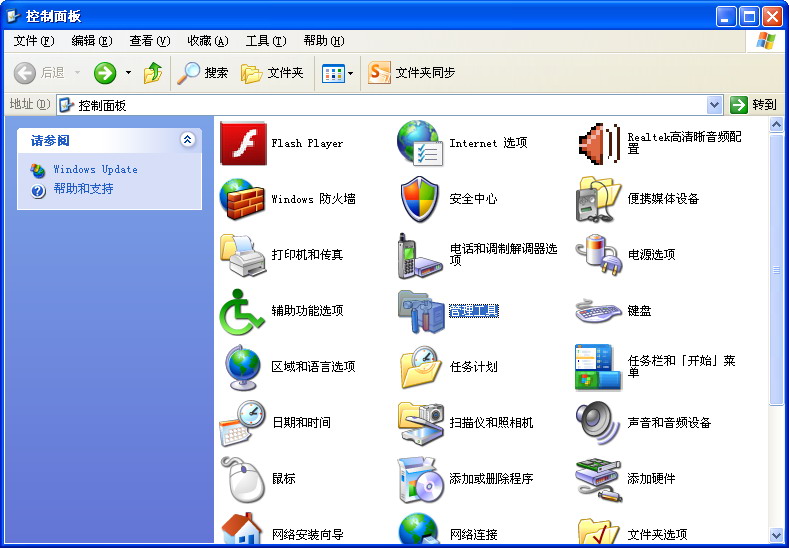Open the 鼠标 mouse icon
The width and height of the screenshot is (789, 548).
tap(243, 480)
